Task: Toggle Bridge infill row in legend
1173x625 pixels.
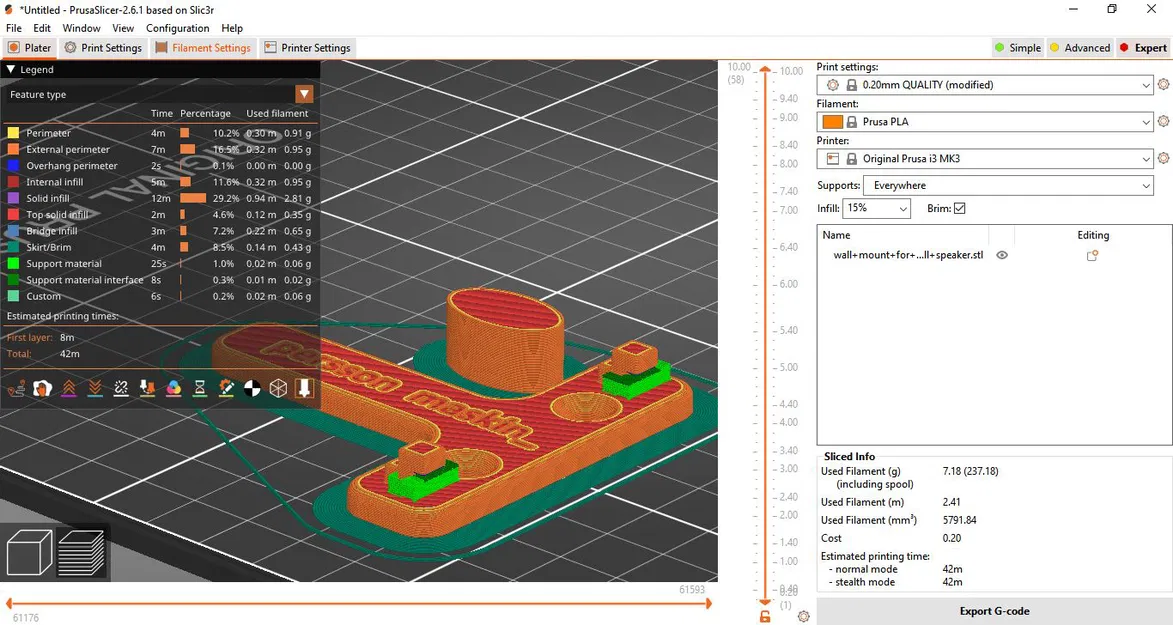Action: pyautogui.click(x=159, y=231)
